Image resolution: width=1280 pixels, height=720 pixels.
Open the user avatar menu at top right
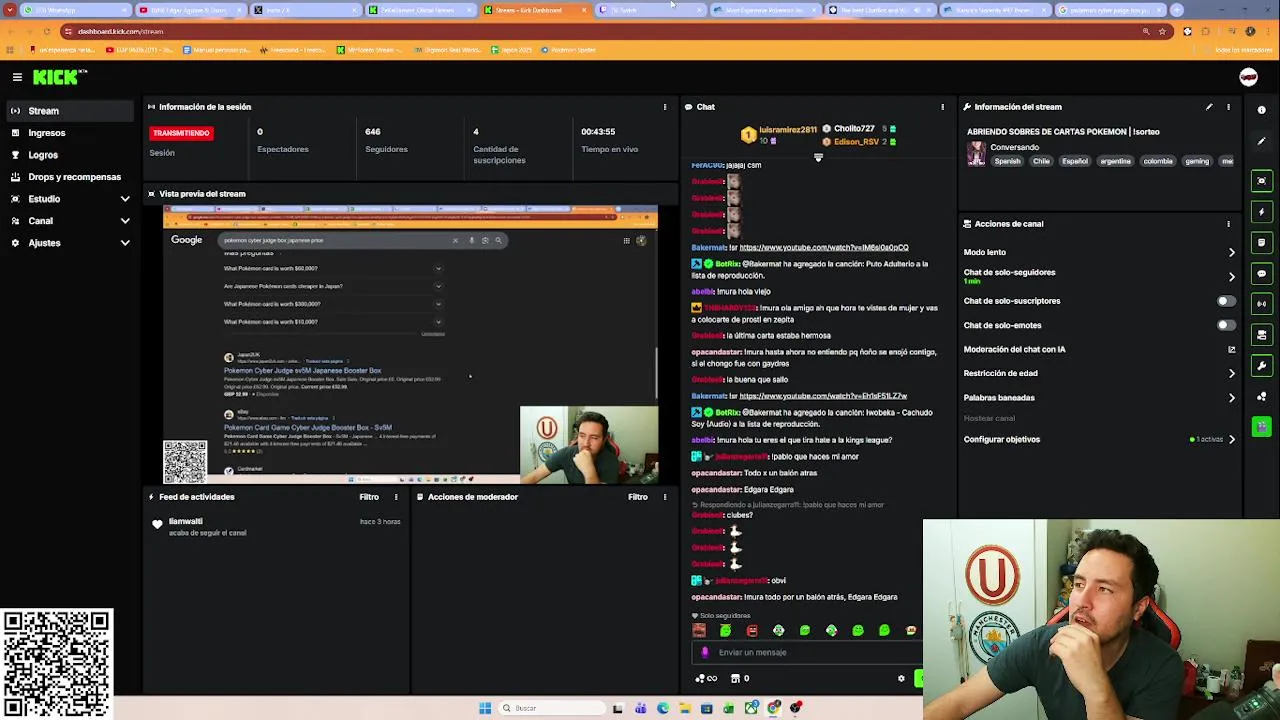(1248, 77)
